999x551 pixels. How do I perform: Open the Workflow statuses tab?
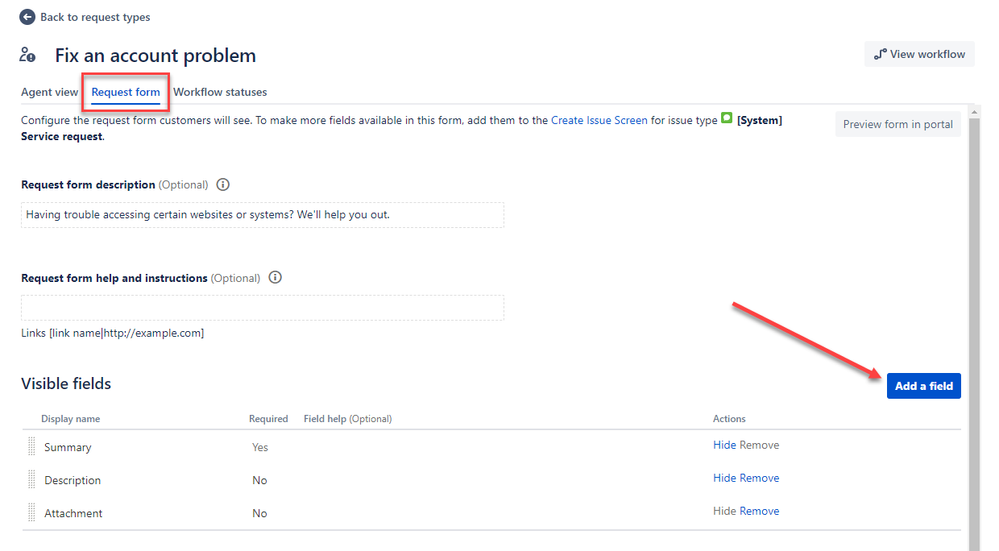[220, 92]
